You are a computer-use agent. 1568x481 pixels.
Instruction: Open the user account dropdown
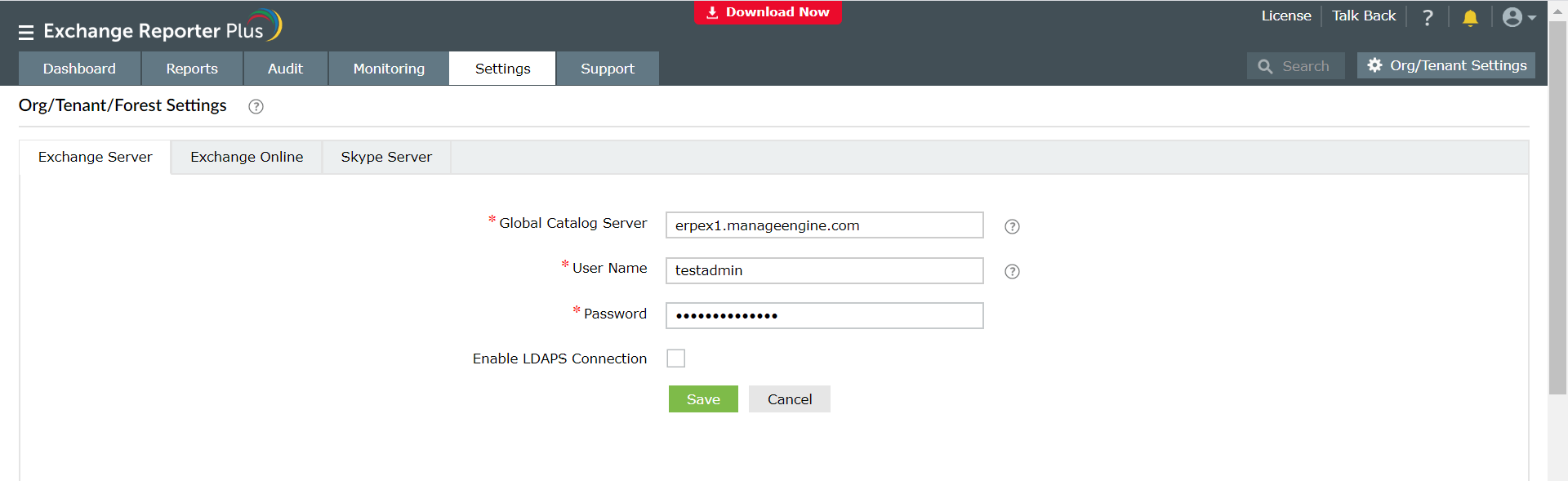pyautogui.click(x=1519, y=17)
